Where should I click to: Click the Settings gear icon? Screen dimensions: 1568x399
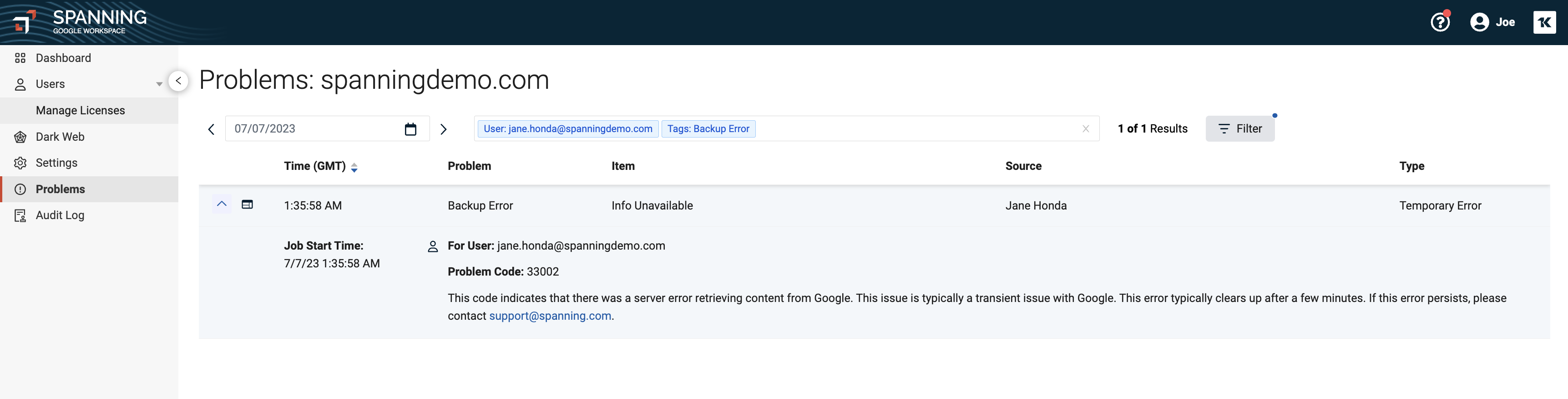point(20,163)
